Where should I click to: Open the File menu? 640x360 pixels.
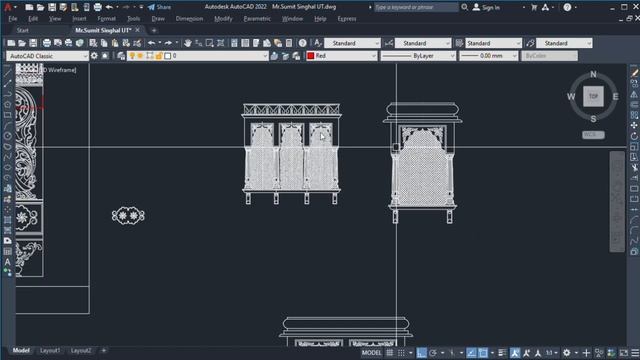click(13, 19)
